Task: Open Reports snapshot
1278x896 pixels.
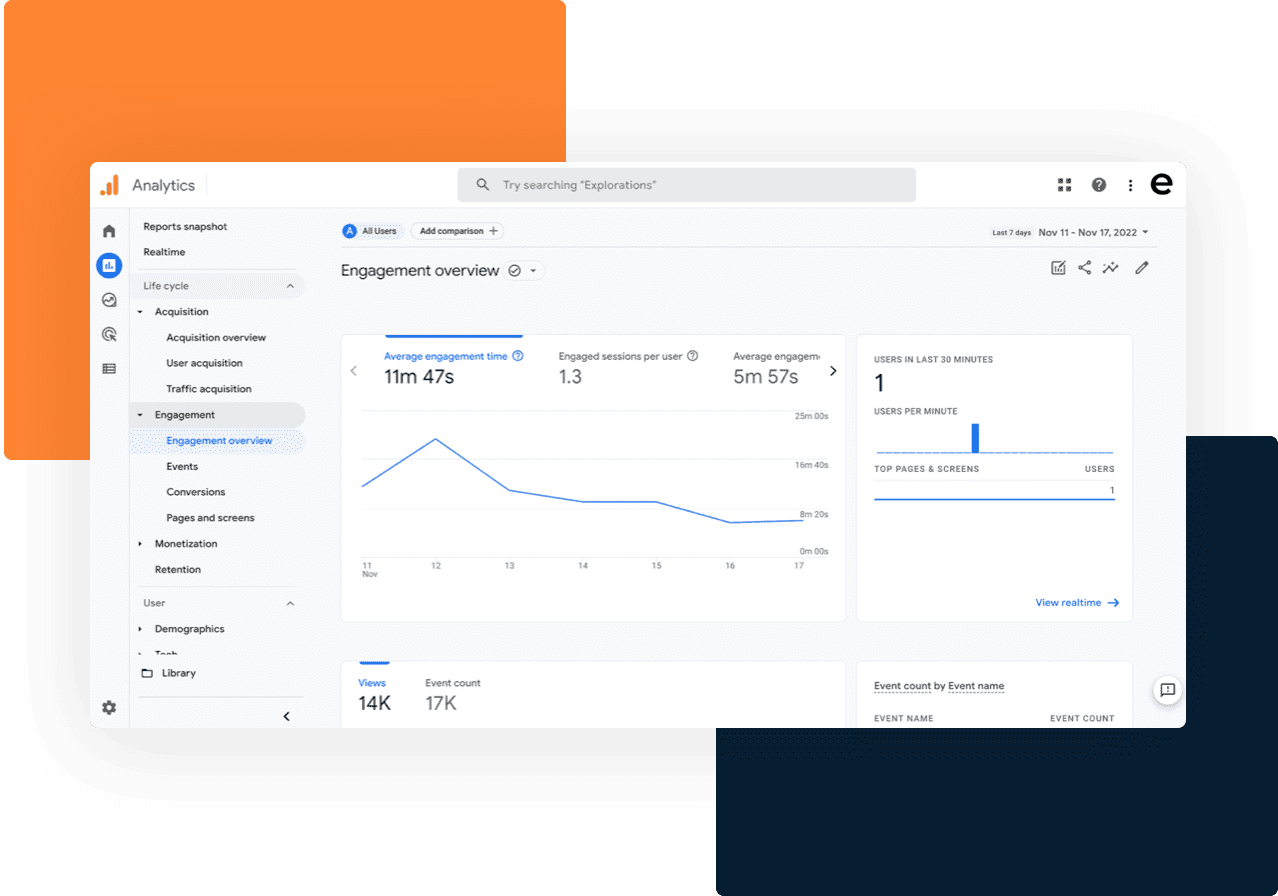Action: point(185,227)
